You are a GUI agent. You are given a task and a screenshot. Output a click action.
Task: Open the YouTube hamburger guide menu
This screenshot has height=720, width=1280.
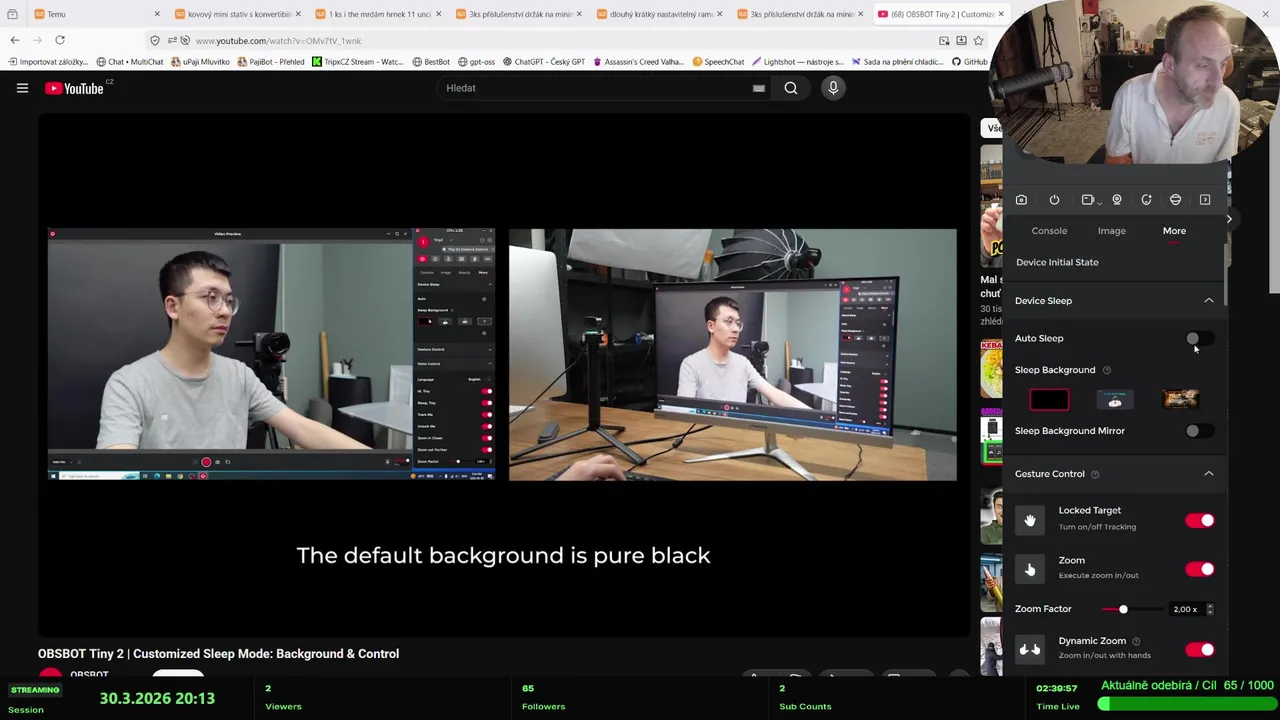click(22, 88)
